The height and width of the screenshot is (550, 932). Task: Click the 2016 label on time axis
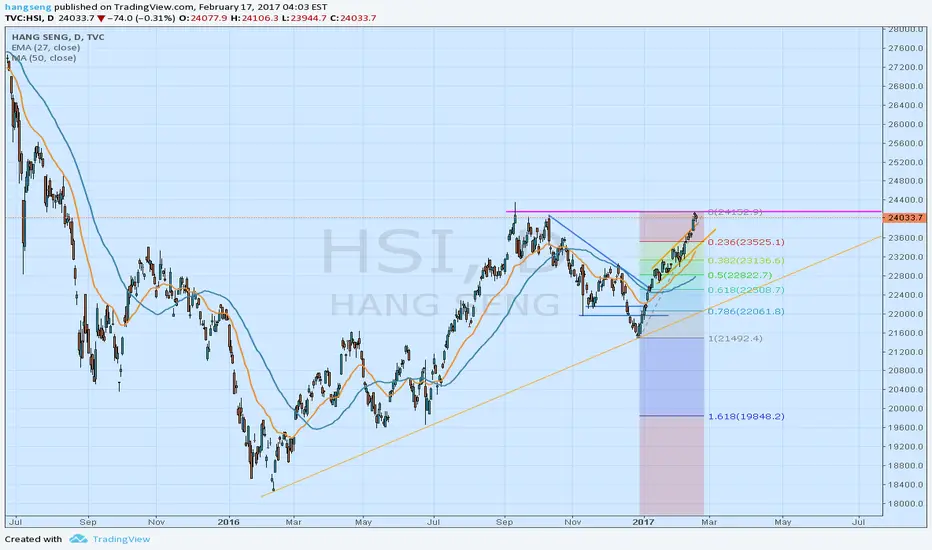[228, 522]
